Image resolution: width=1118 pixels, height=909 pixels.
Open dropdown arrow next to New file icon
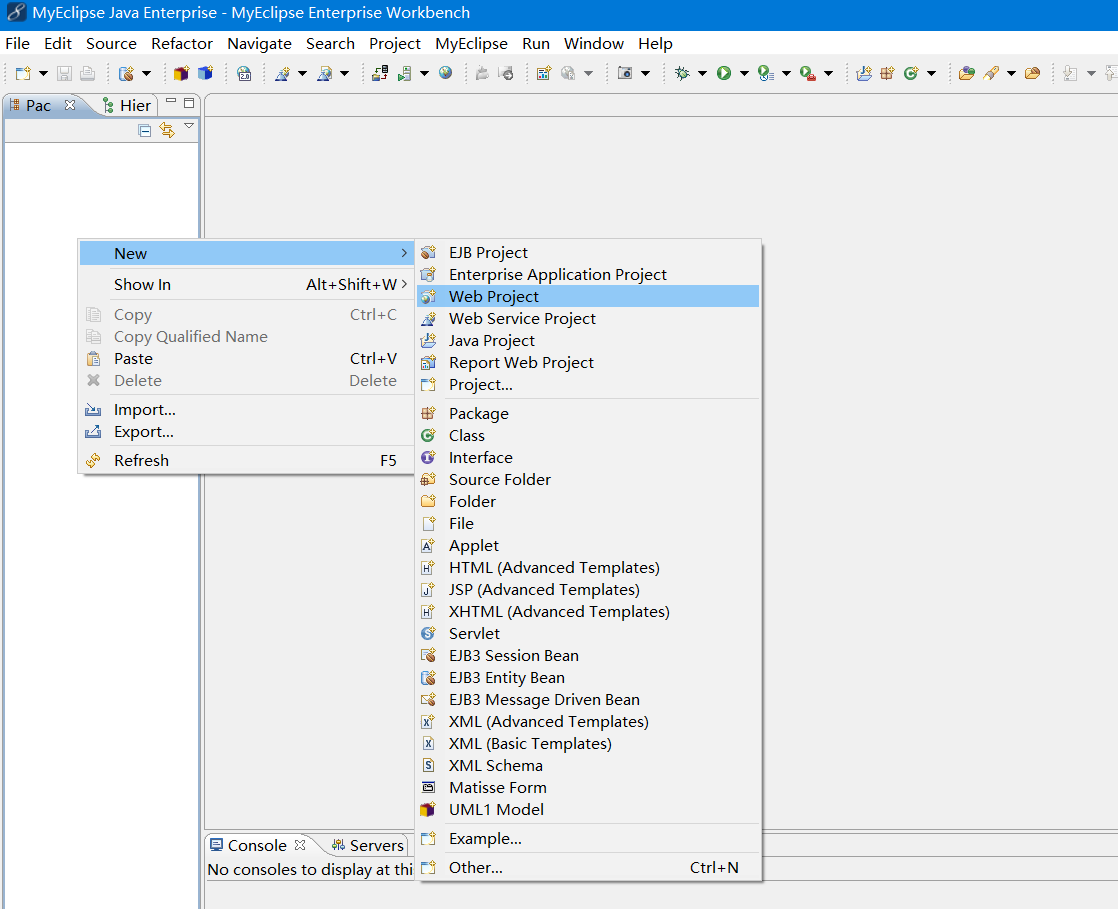click(43, 73)
